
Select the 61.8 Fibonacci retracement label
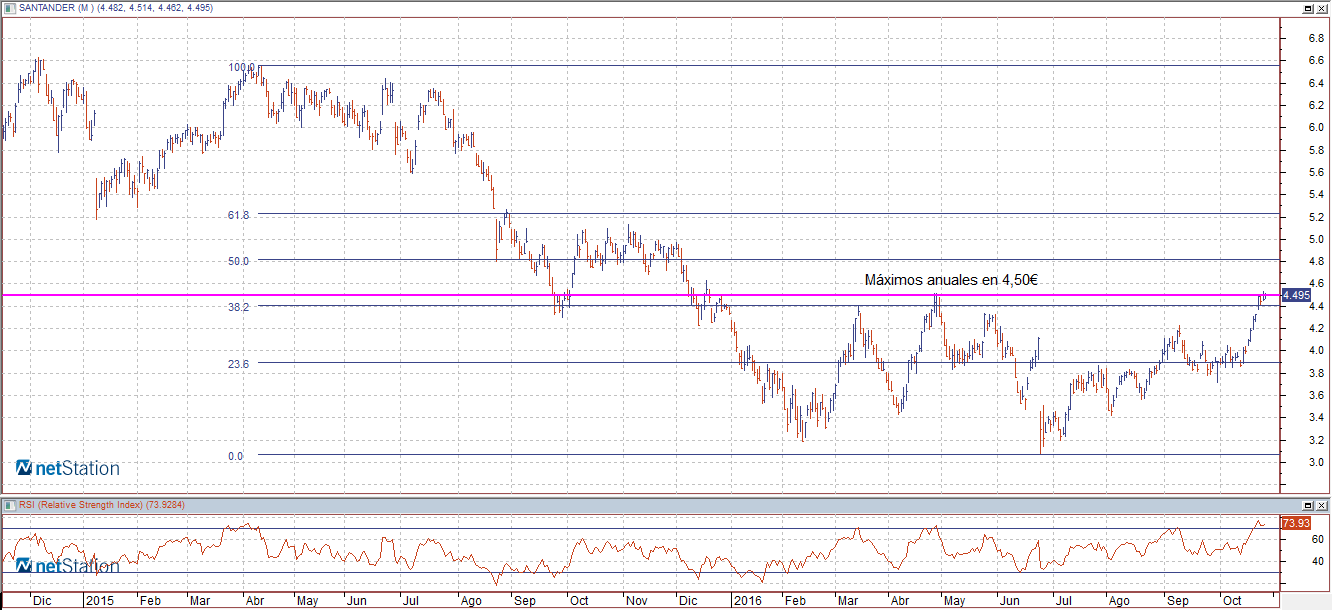[x=240, y=215]
